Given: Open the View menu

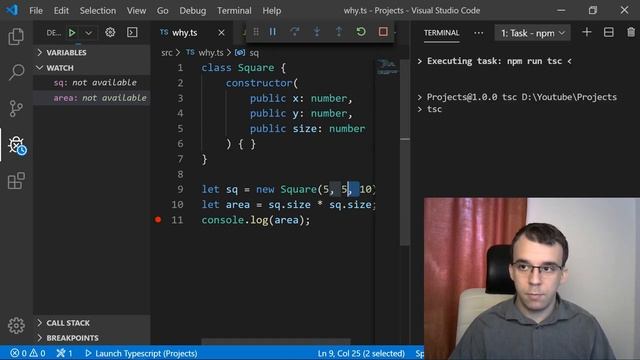Looking at the screenshot, I should point(136,11).
